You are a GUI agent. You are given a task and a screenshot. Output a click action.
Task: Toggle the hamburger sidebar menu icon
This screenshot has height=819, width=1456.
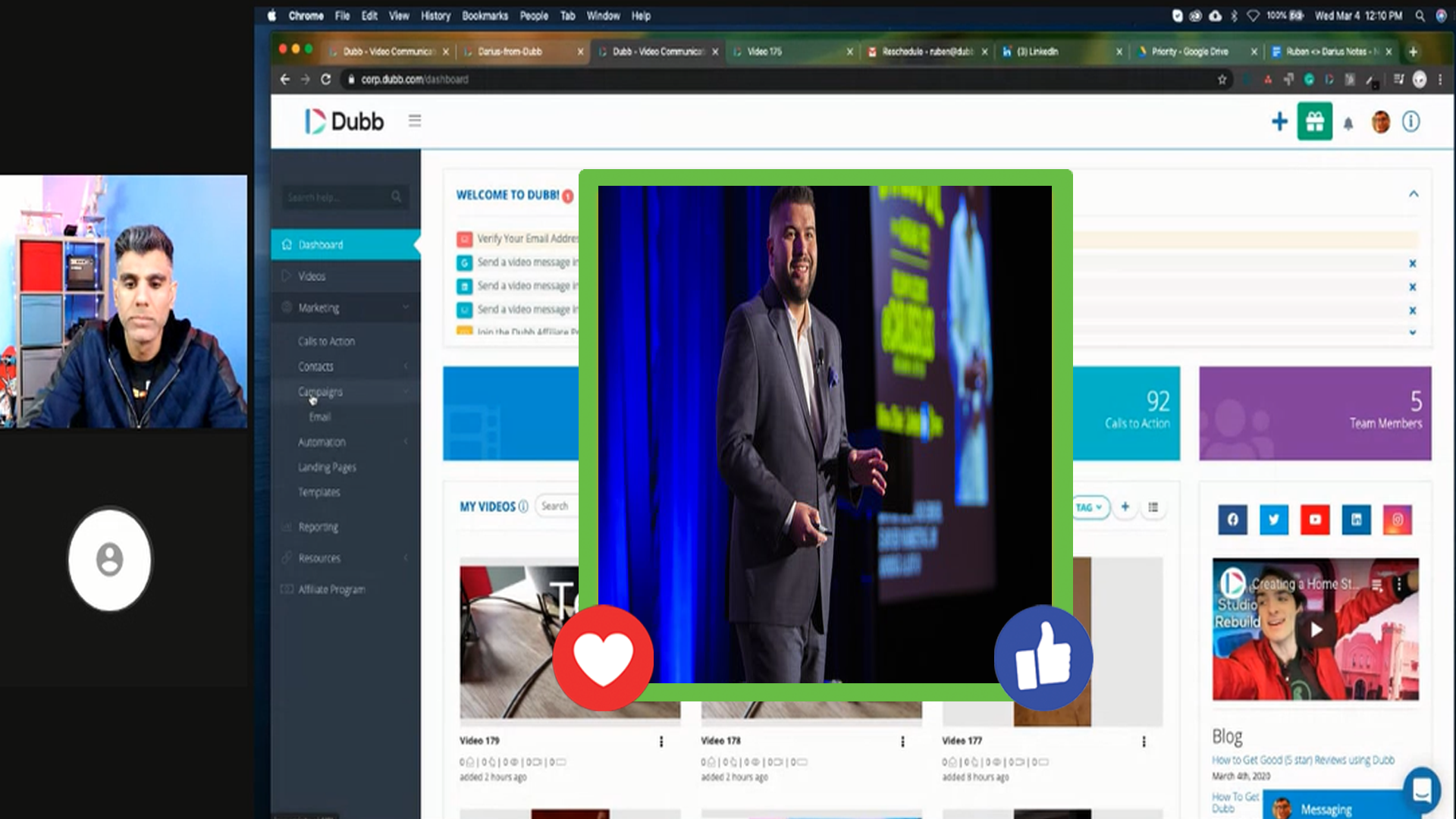pyautogui.click(x=415, y=121)
